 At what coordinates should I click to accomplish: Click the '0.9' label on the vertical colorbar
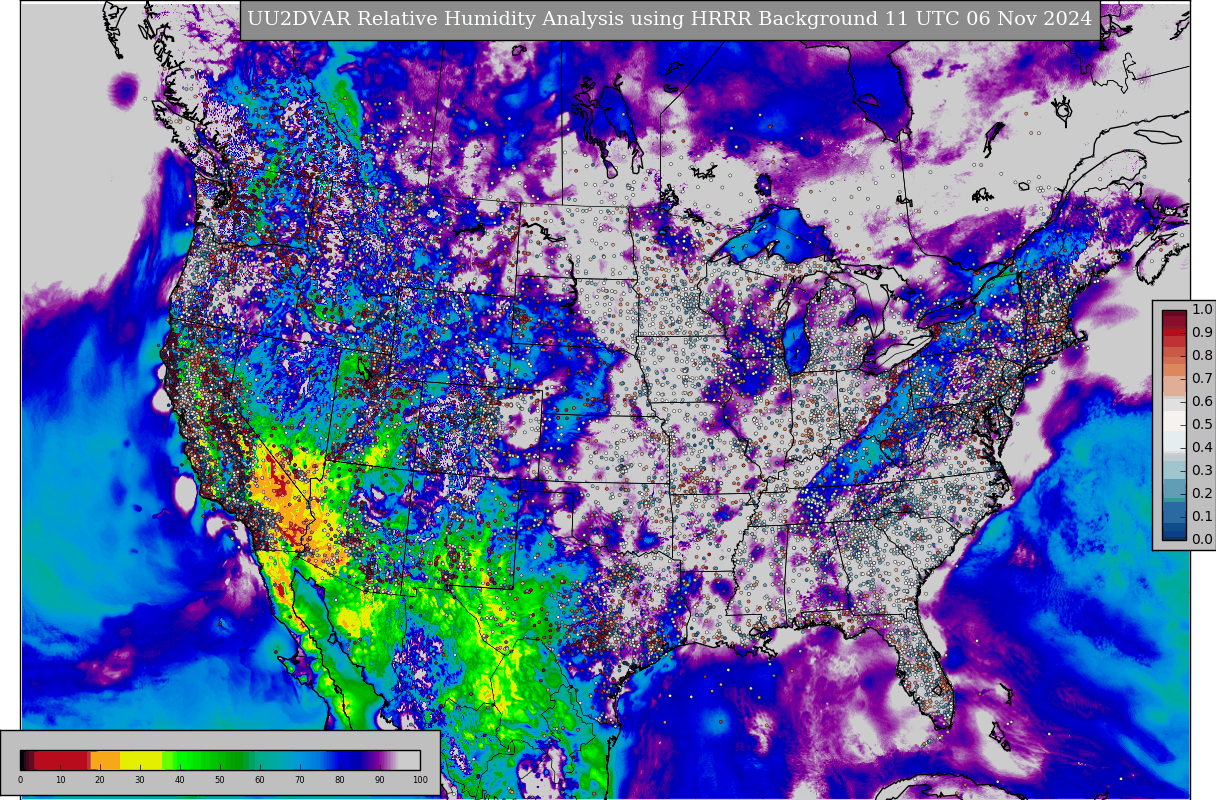pos(1202,333)
